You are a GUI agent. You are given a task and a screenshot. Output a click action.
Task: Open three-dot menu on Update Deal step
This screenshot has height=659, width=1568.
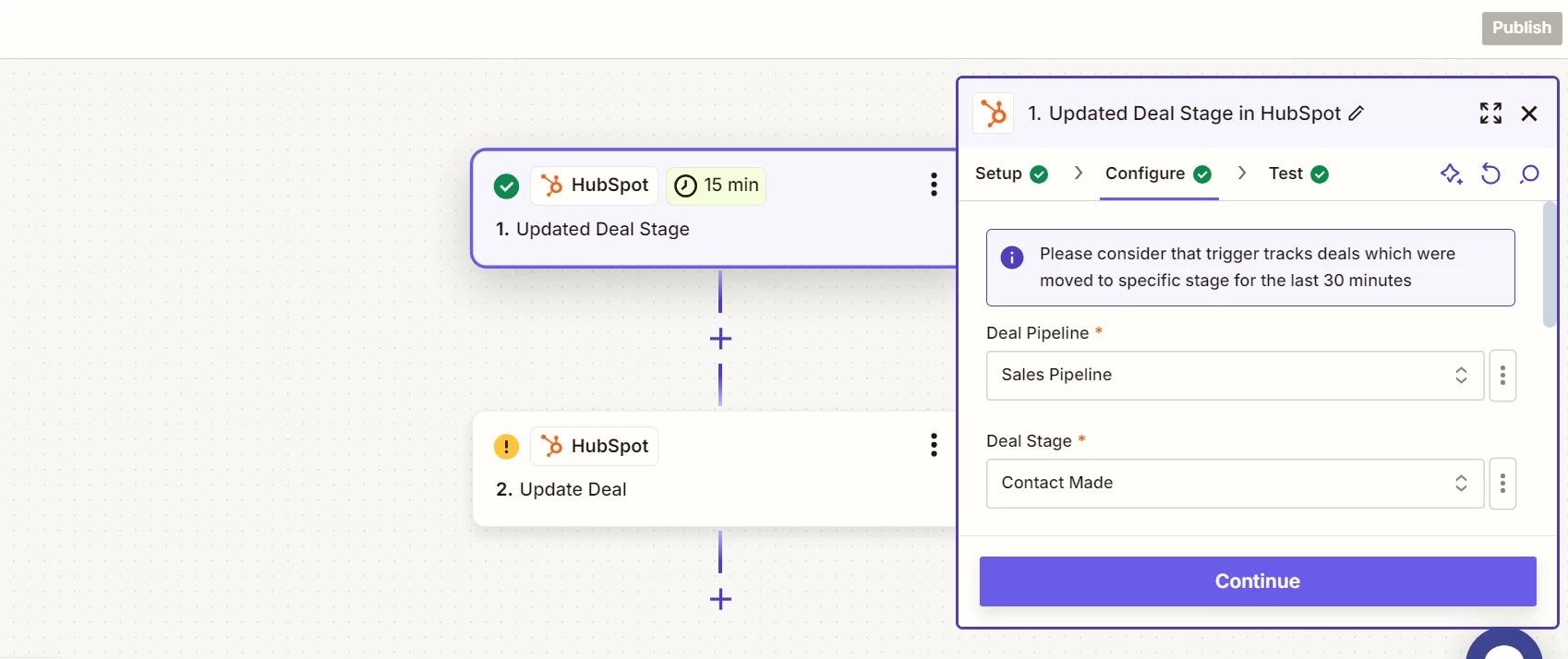point(934,445)
